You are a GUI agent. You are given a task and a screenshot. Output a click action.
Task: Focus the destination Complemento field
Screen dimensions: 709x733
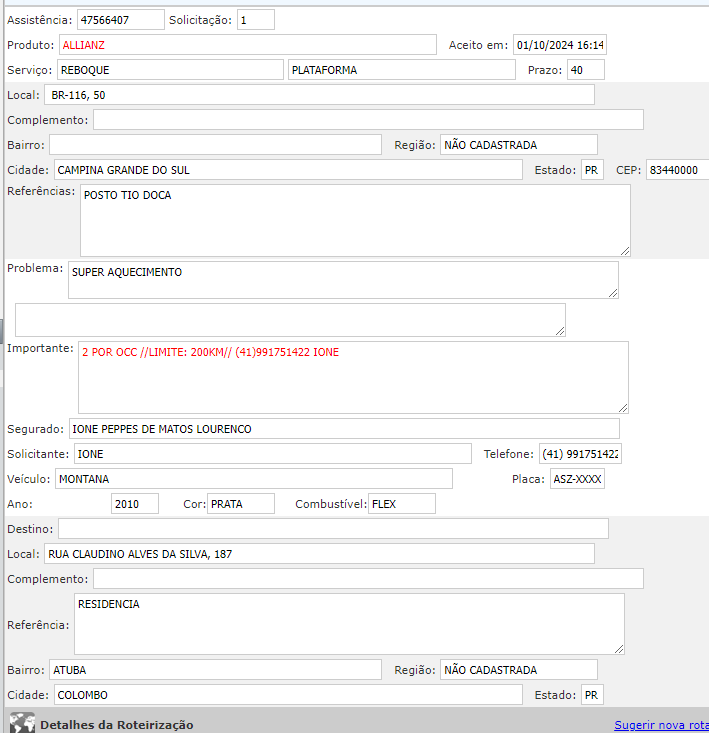tap(368, 579)
